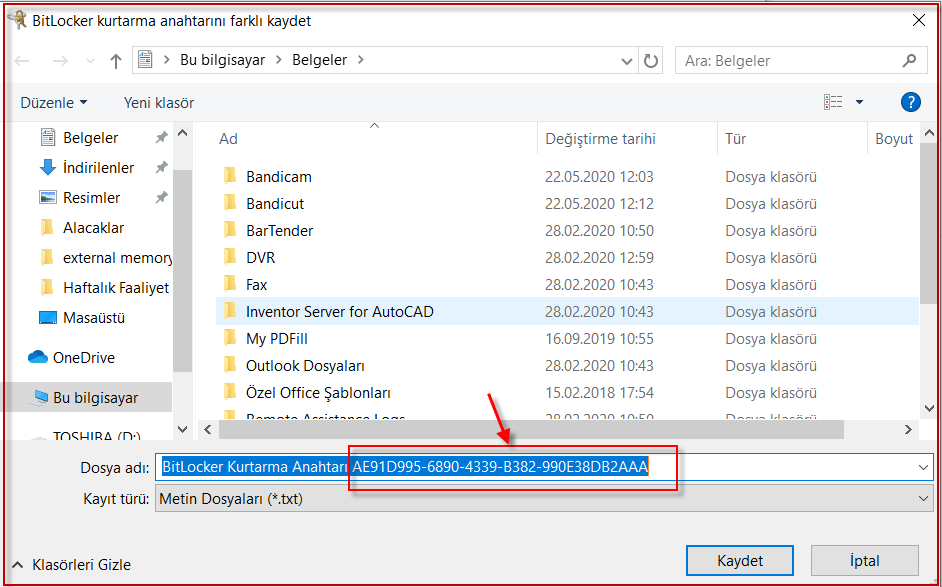Expand the view options dropdown arrow
942x587 pixels.
pyautogui.click(x=859, y=102)
